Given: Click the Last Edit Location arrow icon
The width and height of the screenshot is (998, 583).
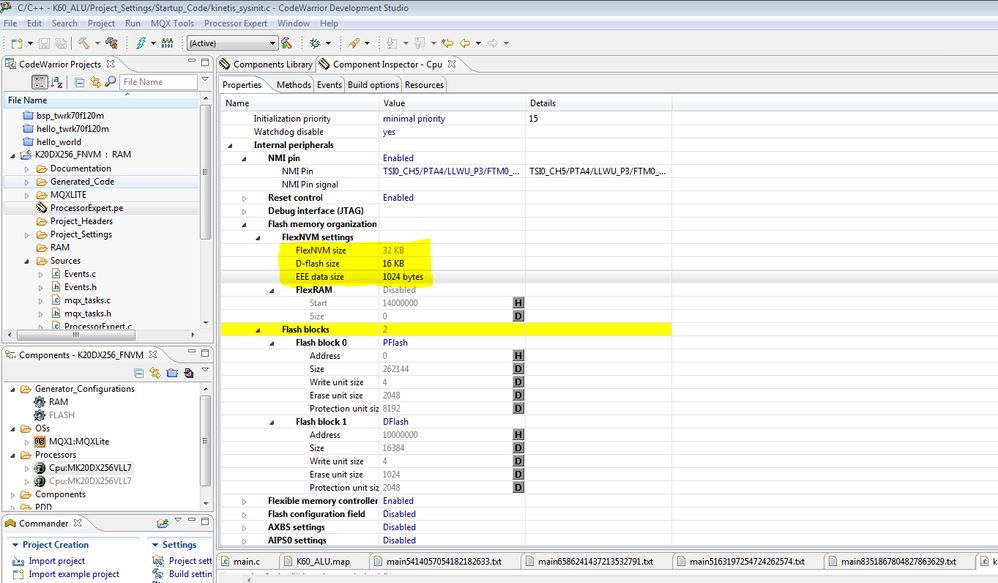Looking at the screenshot, I should click(x=448, y=43).
